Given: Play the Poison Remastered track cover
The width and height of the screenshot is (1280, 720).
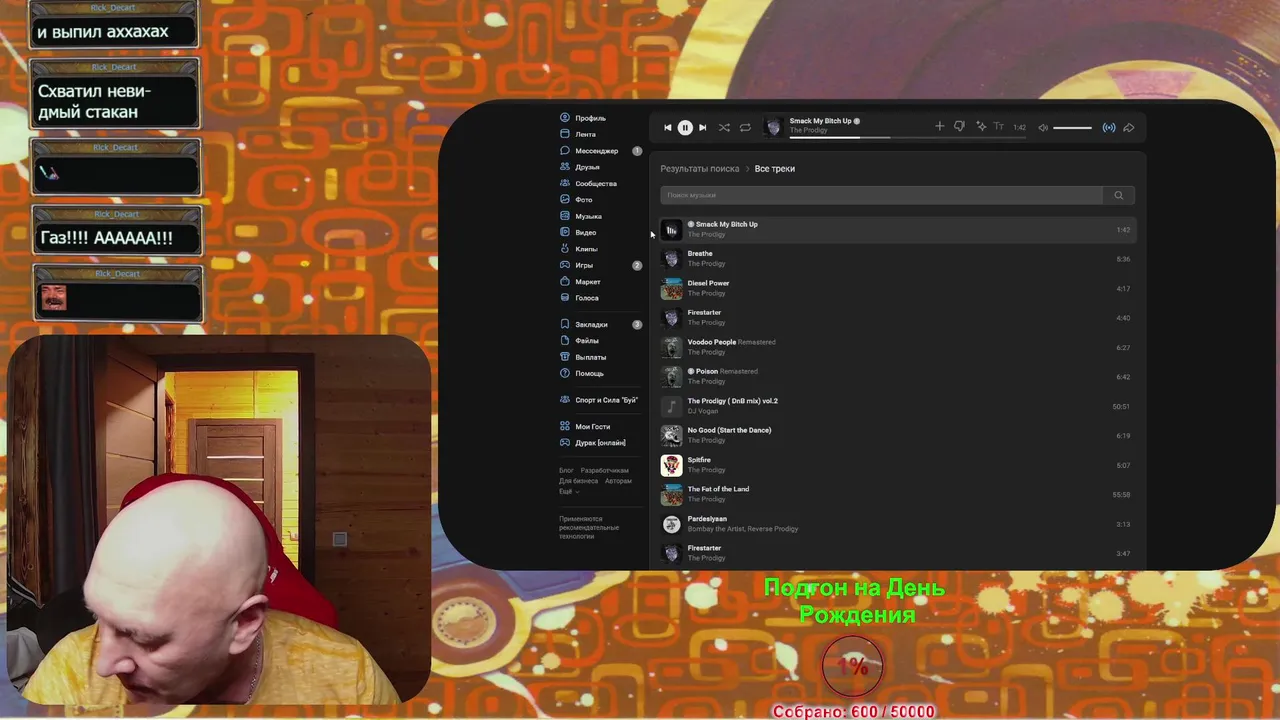Looking at the screenshot, I should [x=671, y=377].
